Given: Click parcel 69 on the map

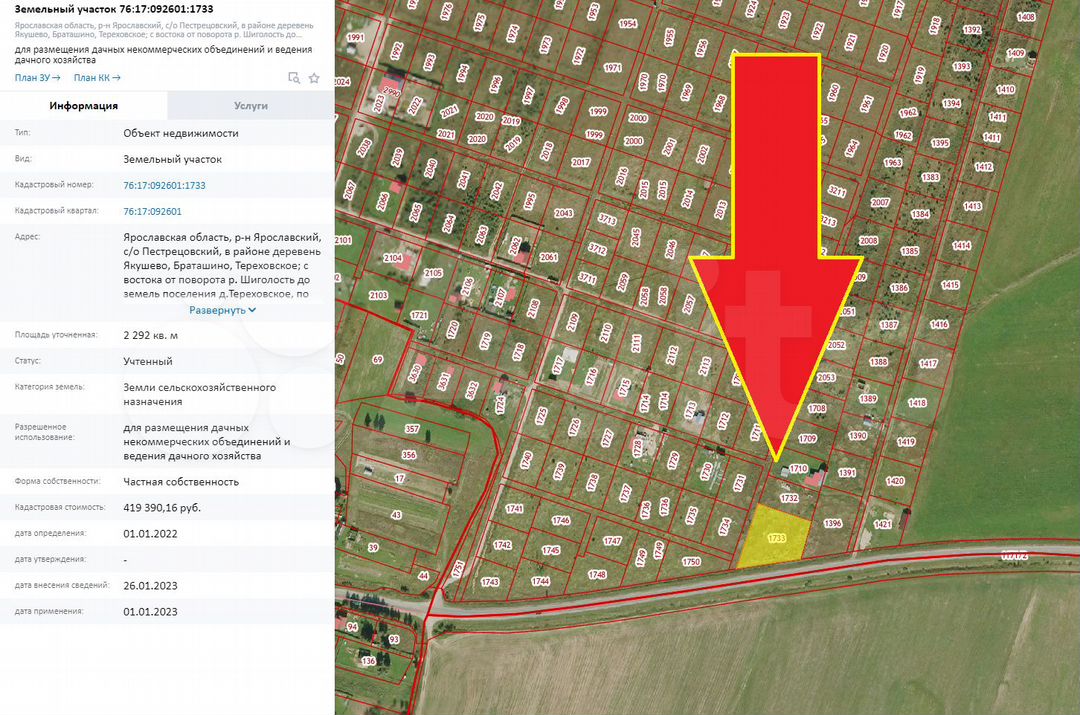Looking at the screenshot, I should pos(377,359).
